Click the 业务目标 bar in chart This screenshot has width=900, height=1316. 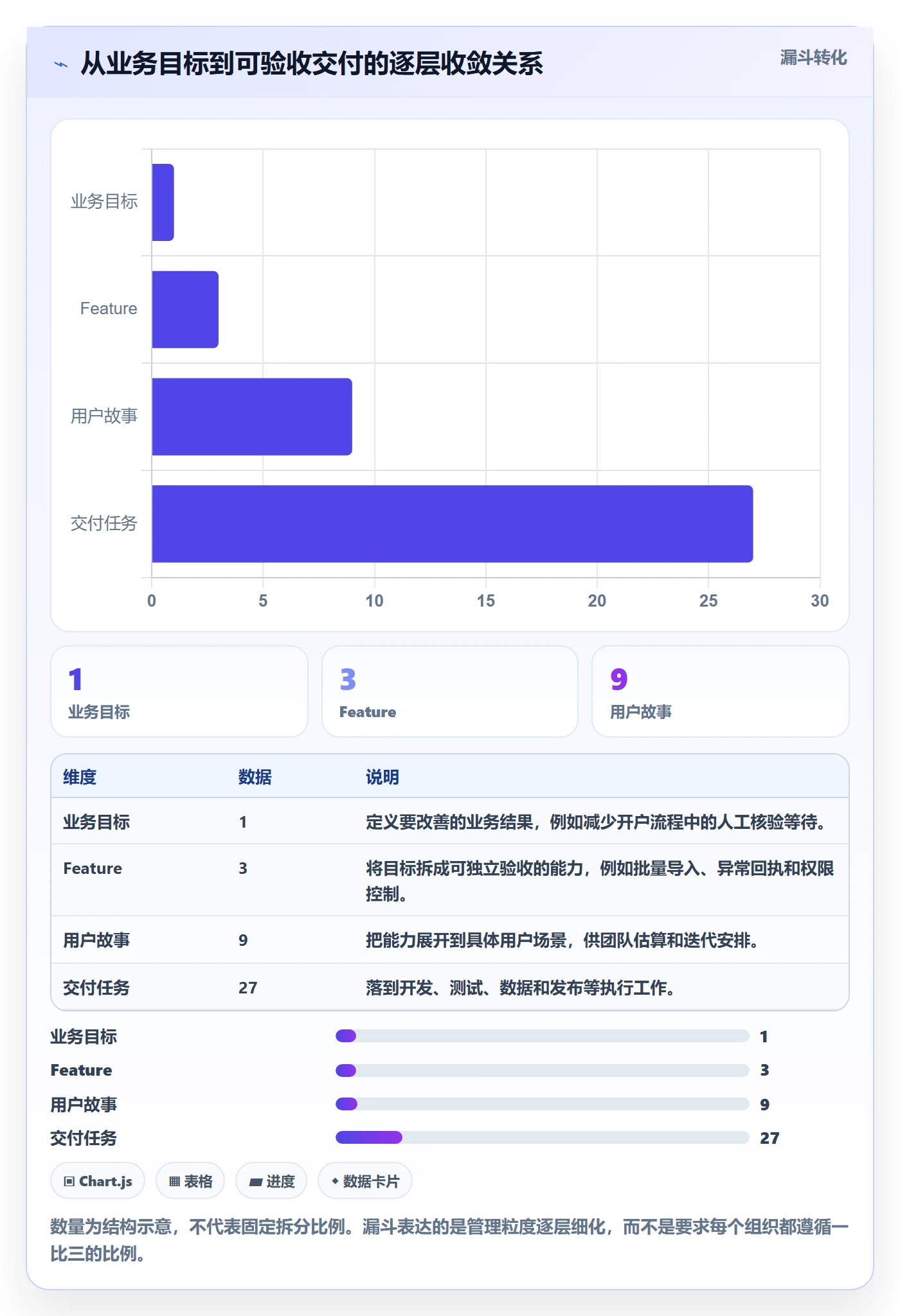point(163,202)
